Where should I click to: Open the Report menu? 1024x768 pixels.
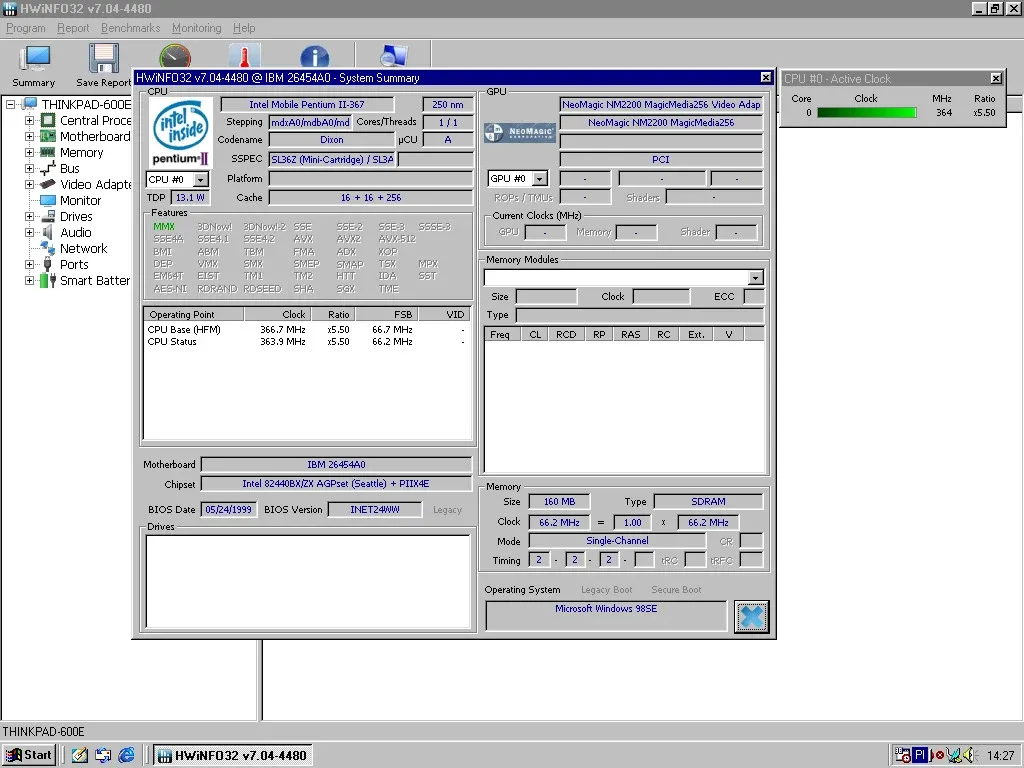73,28
